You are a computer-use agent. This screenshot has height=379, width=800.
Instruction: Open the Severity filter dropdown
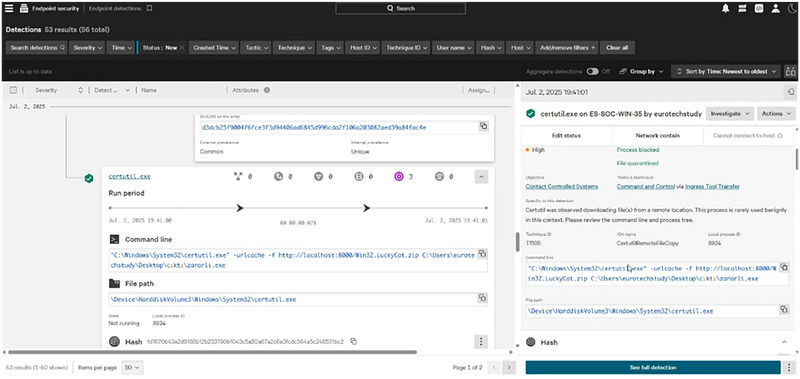coord(87,47)
